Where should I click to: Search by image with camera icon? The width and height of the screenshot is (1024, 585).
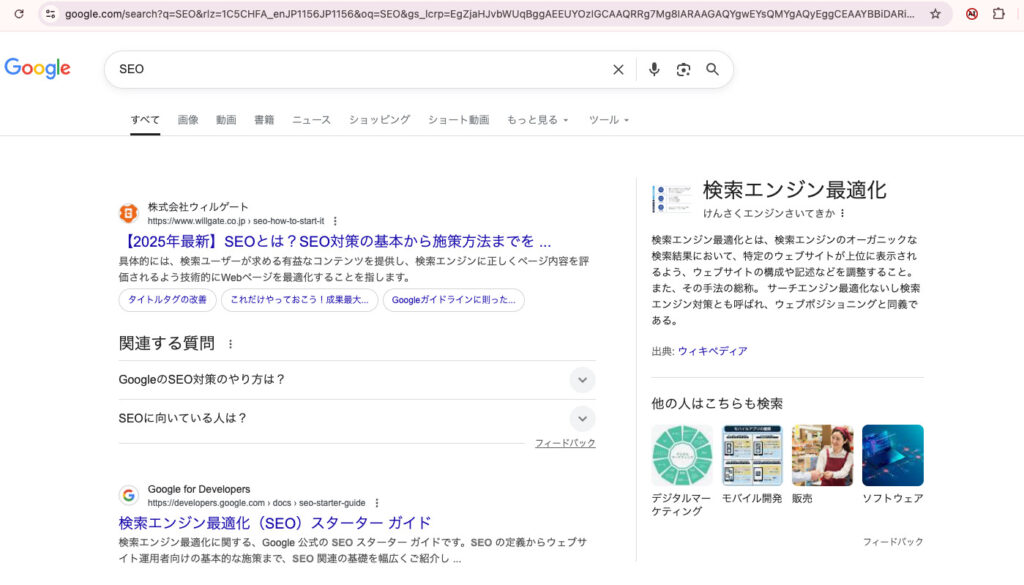[683, 69]
